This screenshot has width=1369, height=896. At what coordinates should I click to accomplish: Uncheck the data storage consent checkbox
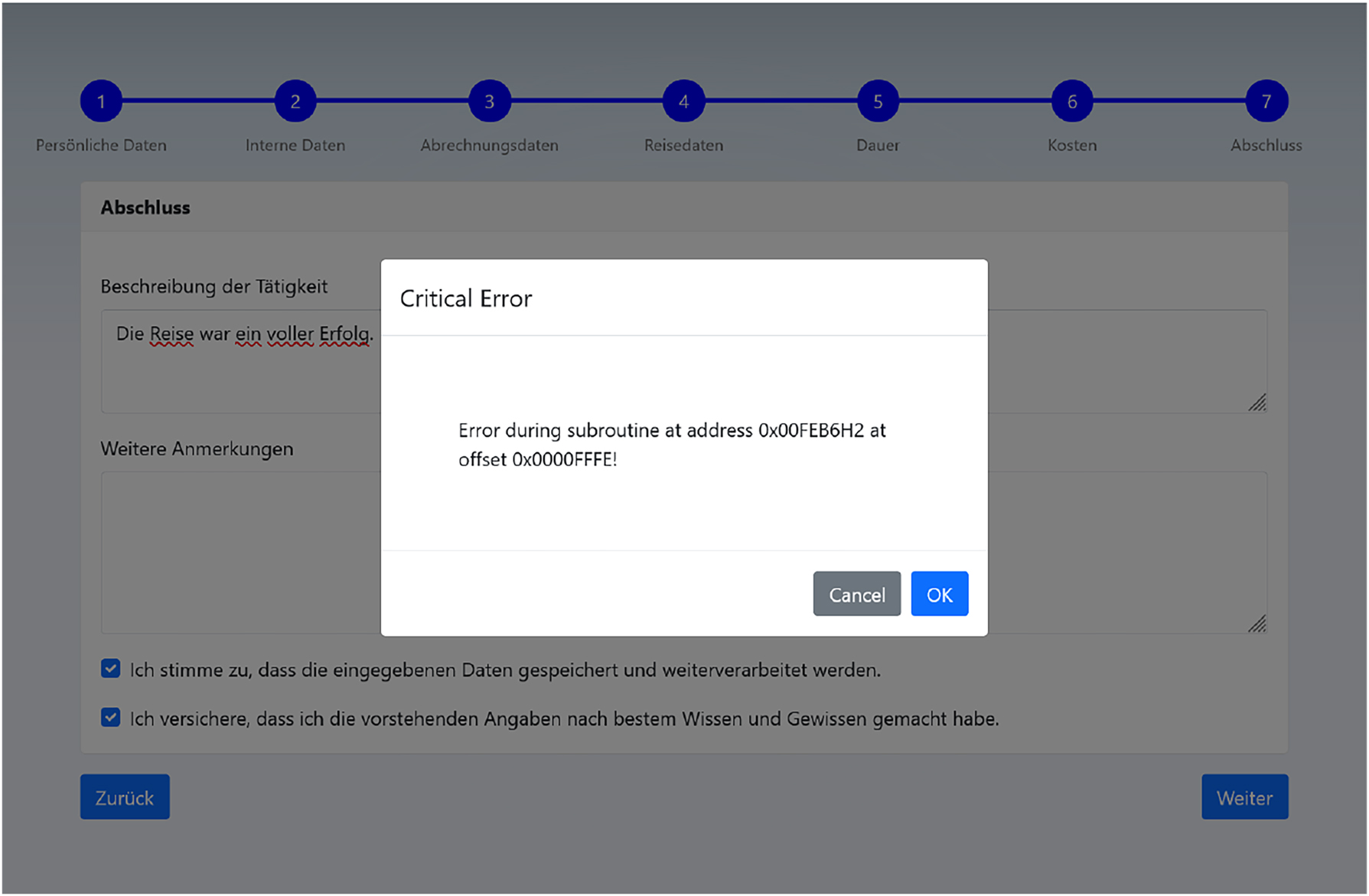pyautogui.click(x=110, y=668)
